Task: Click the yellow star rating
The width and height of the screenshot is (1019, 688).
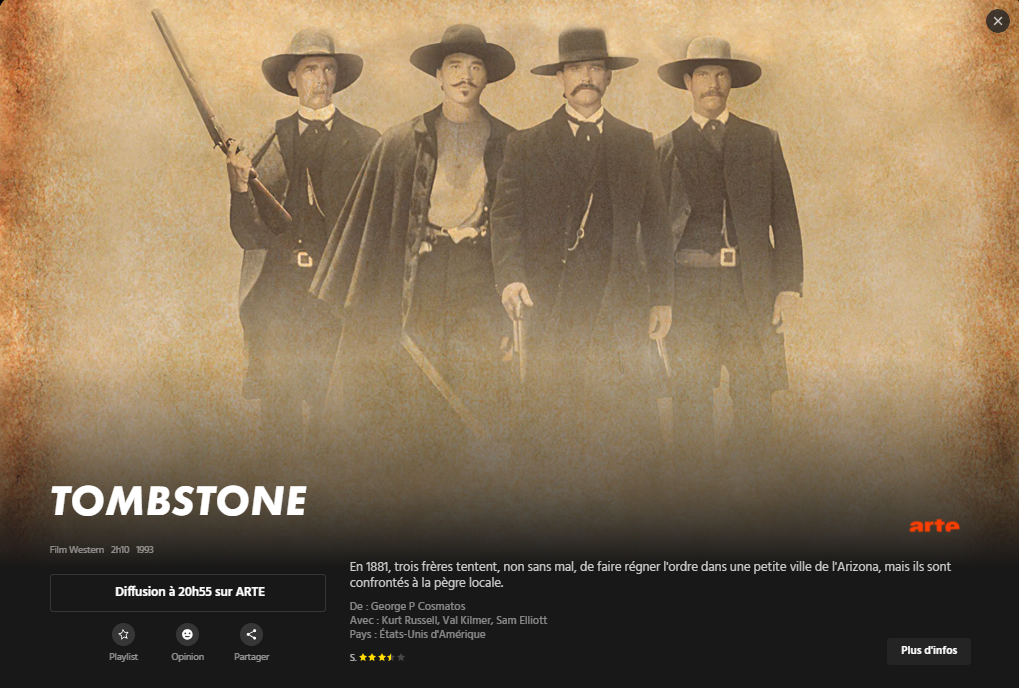Action: point(382,657)
